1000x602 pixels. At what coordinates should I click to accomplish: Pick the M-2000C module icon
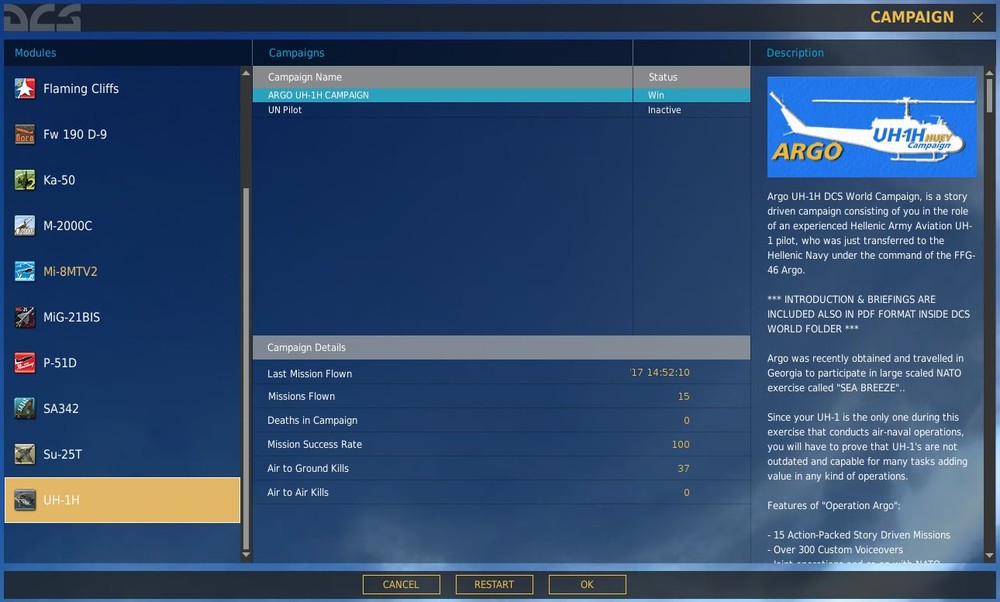point(25,226)
